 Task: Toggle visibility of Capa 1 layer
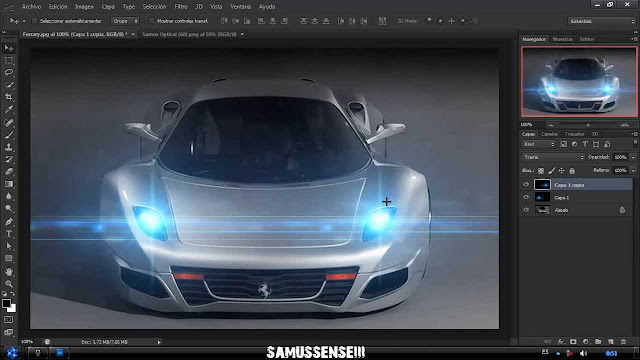pyautogui.click(x=526, y=197)
